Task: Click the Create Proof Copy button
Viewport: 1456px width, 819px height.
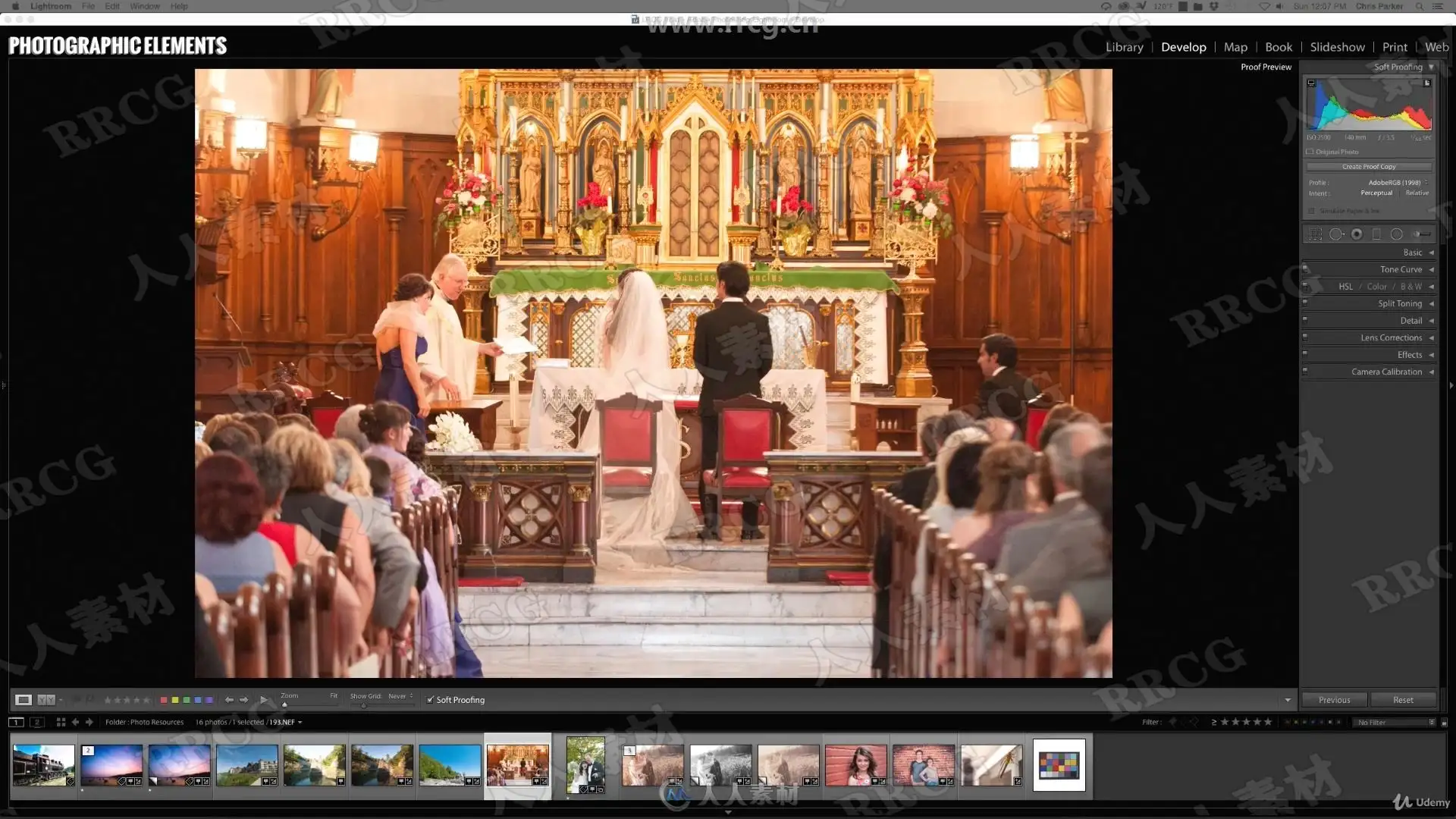Action: coord(1369,167)
